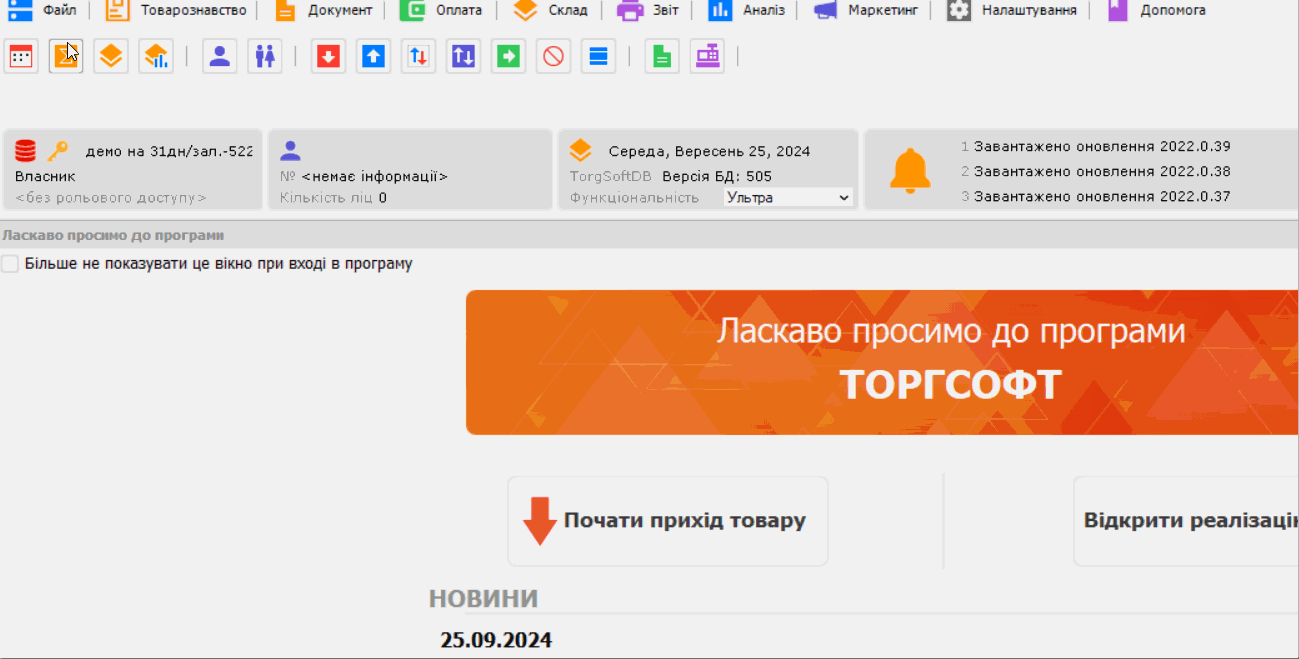
Task: Click the purple cash register icon
Action: [708, 57]
